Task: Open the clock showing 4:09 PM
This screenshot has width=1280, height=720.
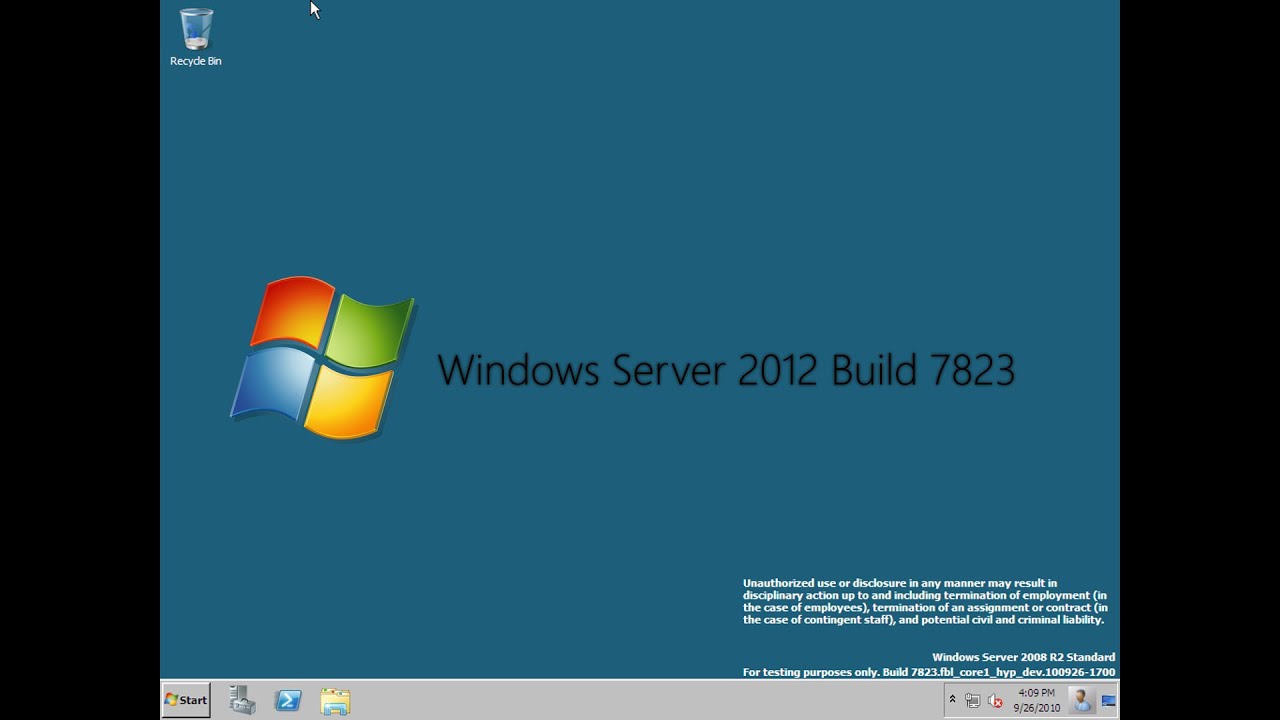Action: tap(1036, 700)
